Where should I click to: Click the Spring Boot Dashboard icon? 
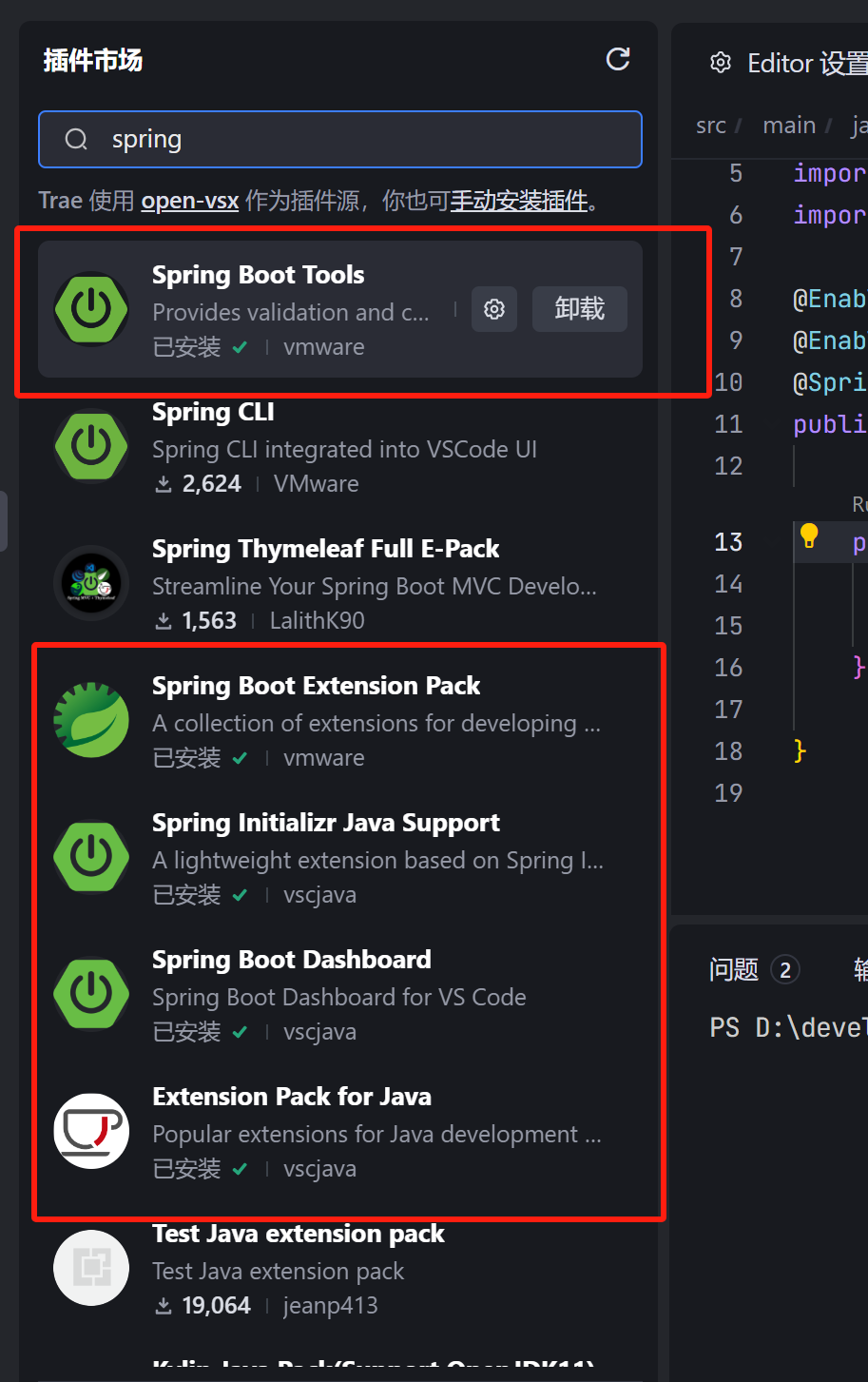point(91,994)
